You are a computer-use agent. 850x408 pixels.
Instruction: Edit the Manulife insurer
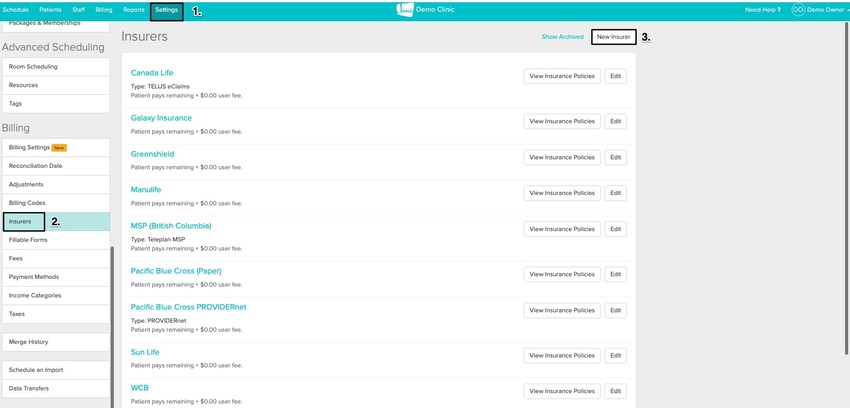615,193
